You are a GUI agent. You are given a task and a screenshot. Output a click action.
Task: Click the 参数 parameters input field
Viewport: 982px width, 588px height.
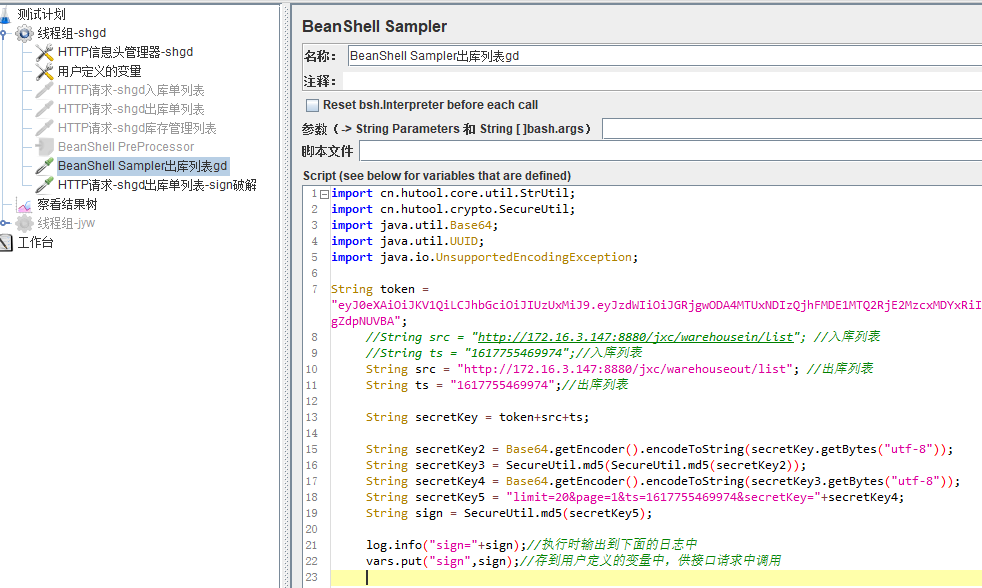pos(792,129)
